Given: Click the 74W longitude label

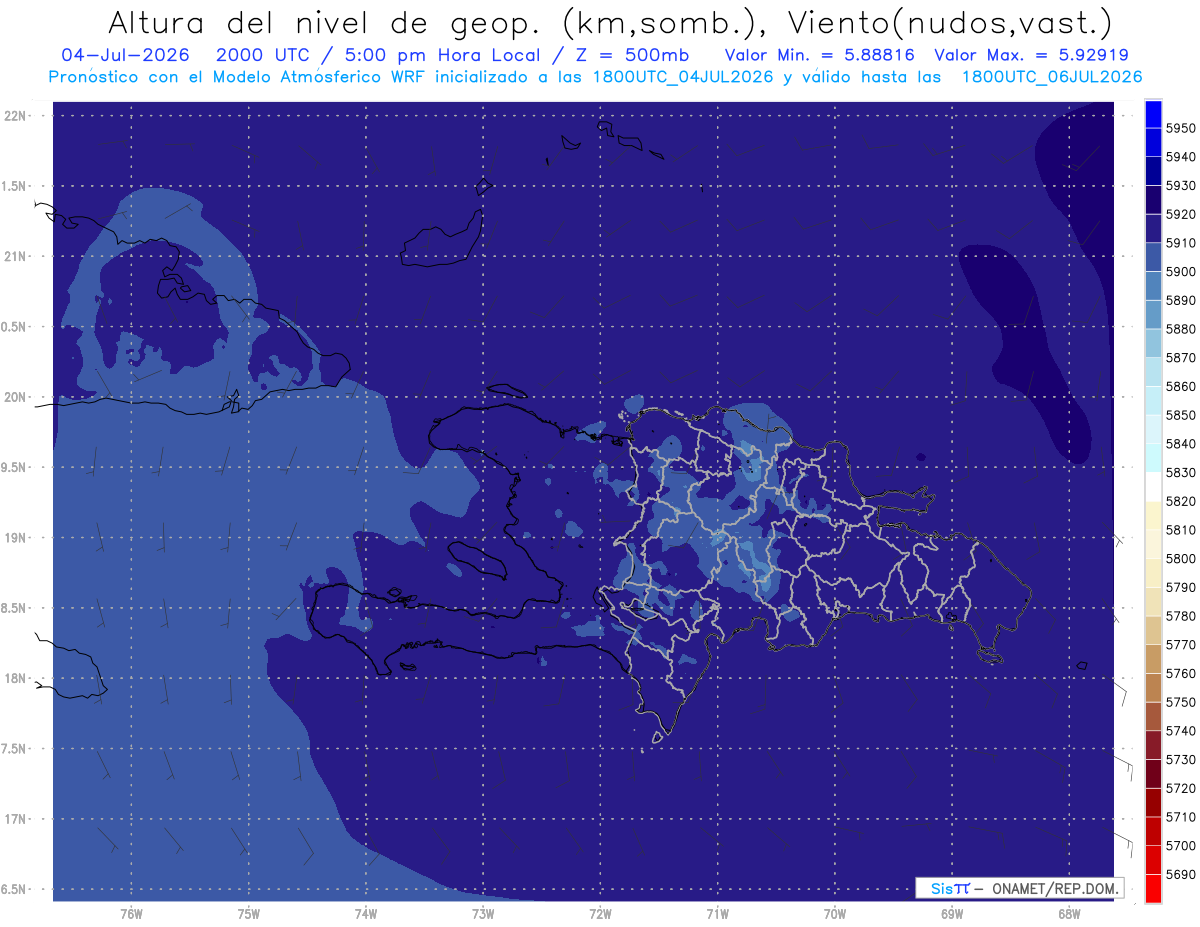Looking at the screenshot, I should 366,914.
